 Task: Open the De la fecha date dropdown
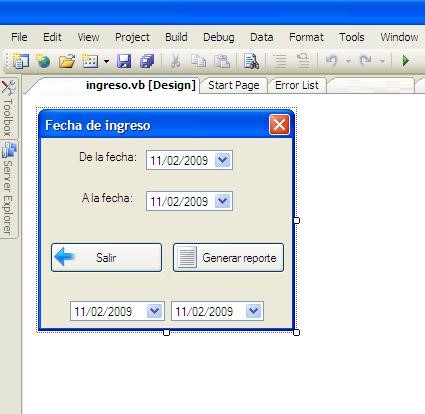[x=223, y=160]
